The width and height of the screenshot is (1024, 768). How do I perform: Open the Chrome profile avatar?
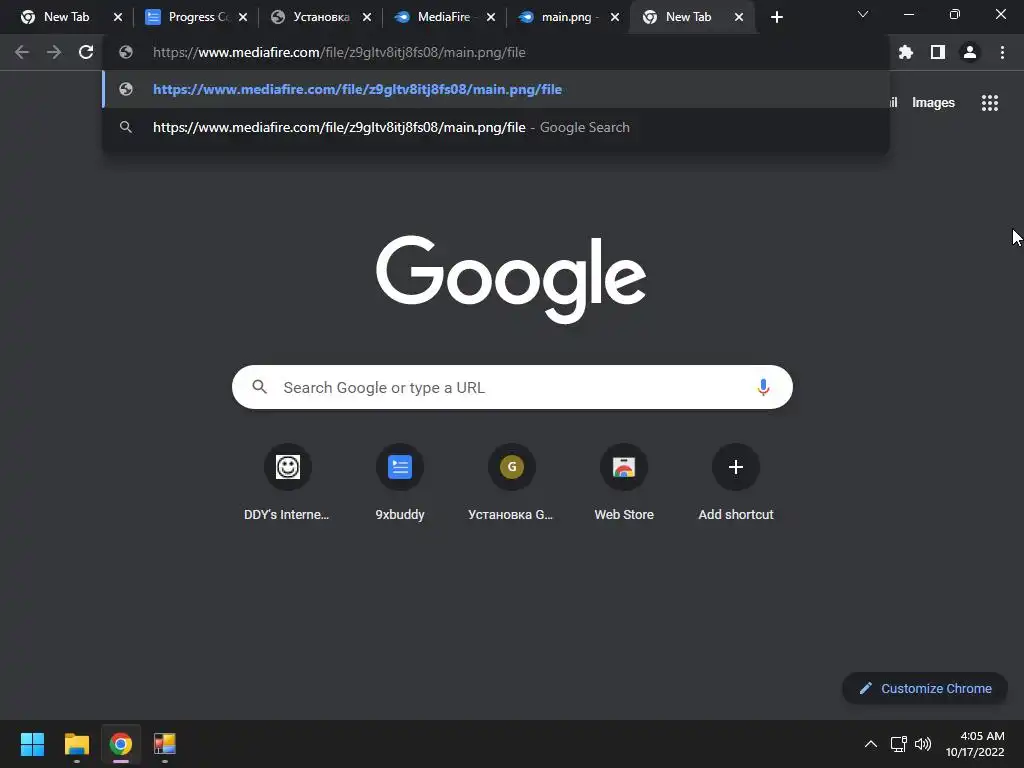coord(970,52)
